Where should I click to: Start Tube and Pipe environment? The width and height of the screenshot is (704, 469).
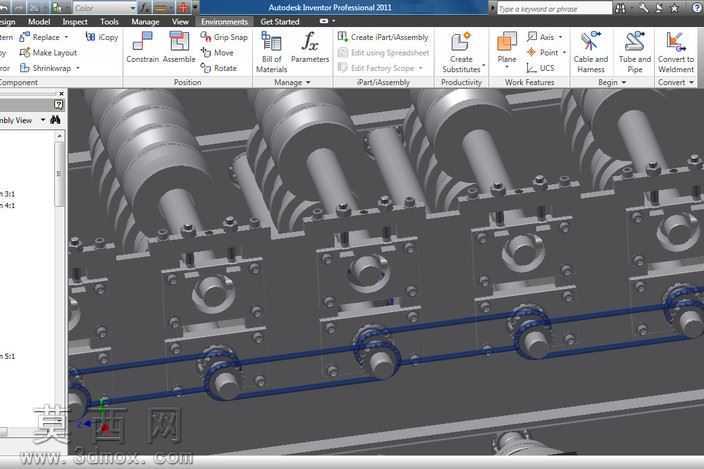634,52
